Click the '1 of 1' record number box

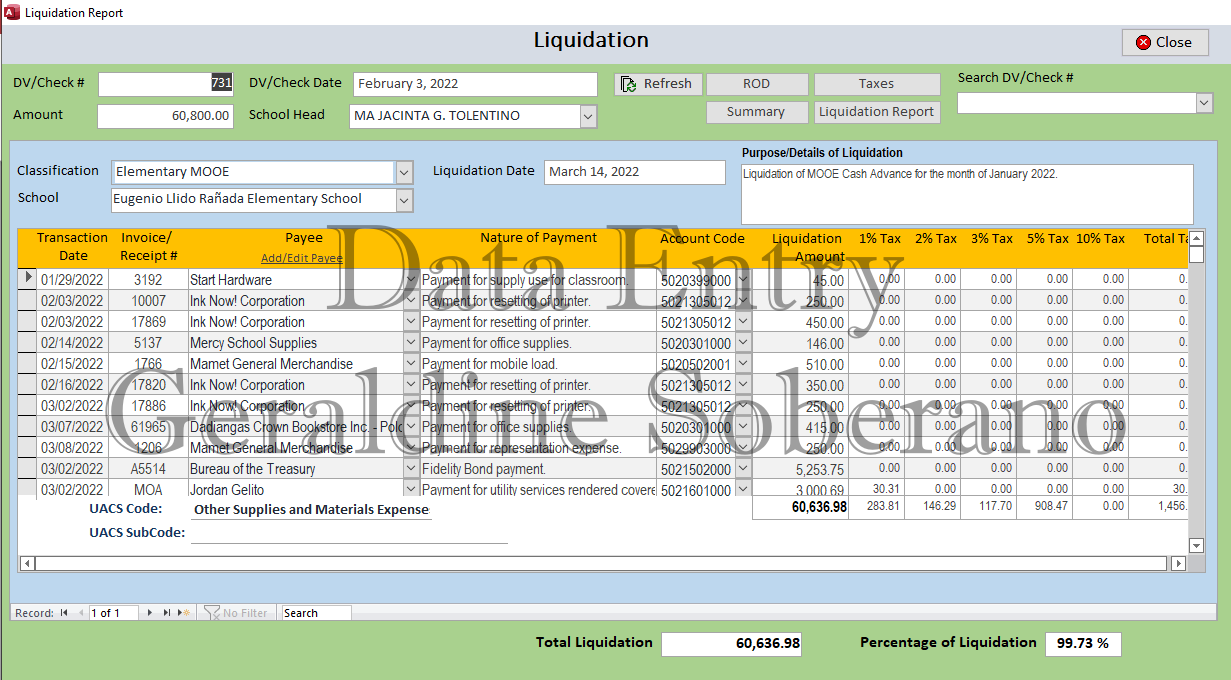pos(113,613)
